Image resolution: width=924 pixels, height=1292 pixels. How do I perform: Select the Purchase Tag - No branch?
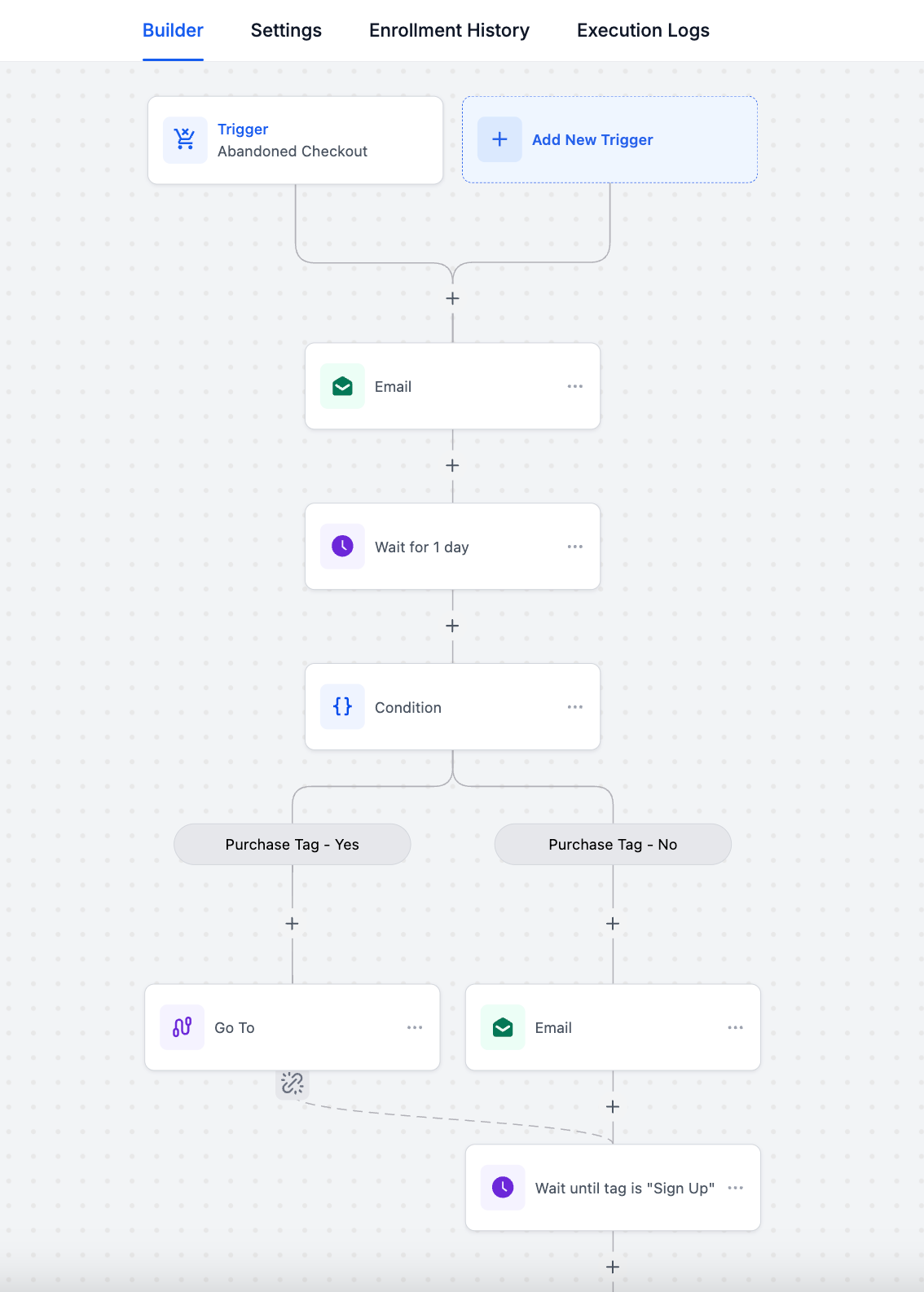pos(613,845)
